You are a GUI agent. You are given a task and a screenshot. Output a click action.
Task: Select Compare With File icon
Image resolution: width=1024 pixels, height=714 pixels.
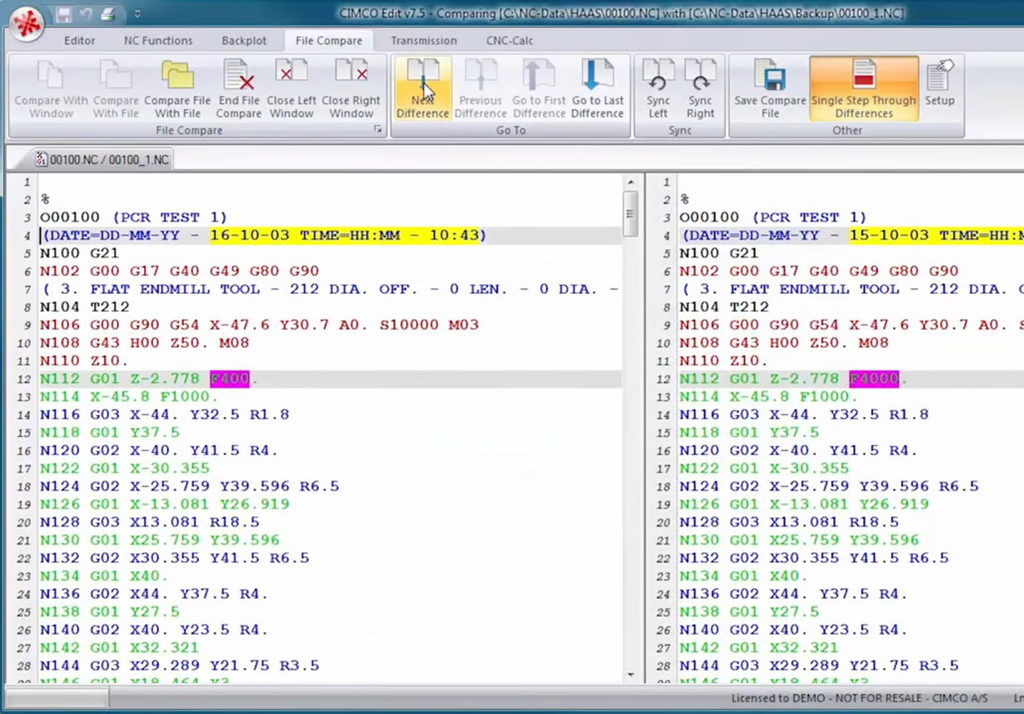(116, 89)
